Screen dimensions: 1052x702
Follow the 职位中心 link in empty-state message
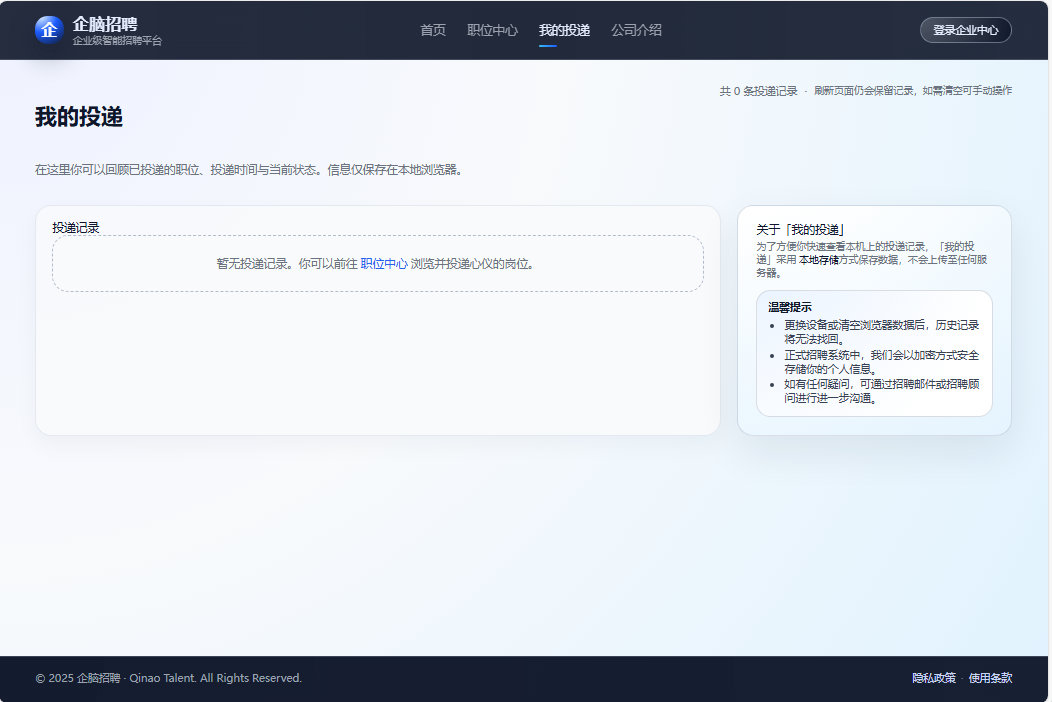[384, 264]
